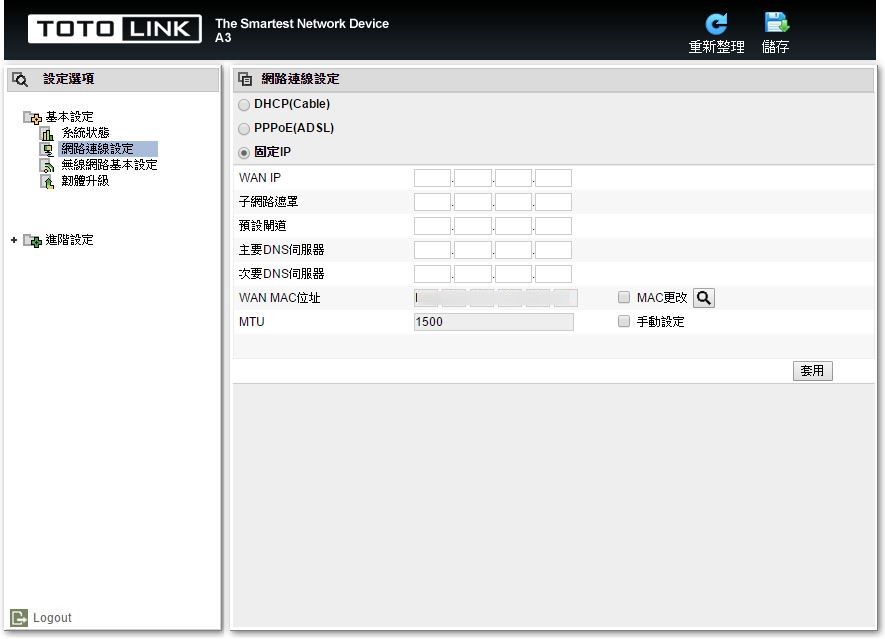
Task: Click the TOTO LINK logo
Action: pos(115,29)
